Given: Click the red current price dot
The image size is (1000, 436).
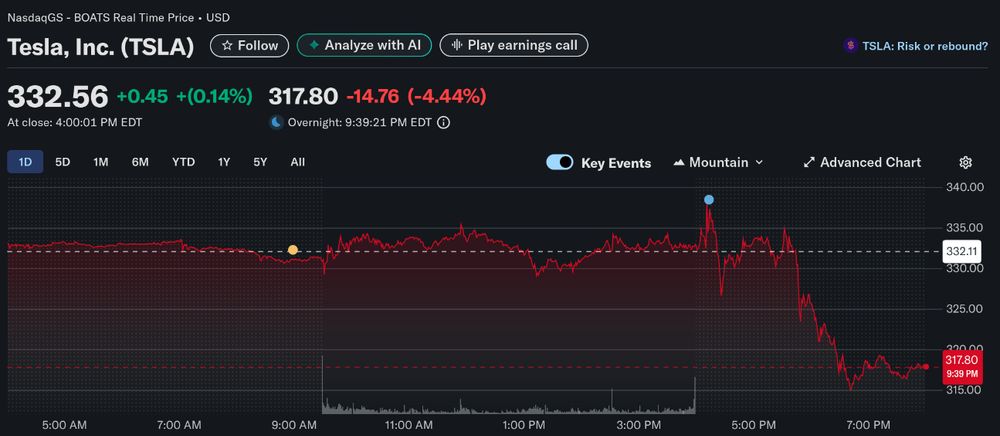Looking at the screenshot, I should 926,367.
